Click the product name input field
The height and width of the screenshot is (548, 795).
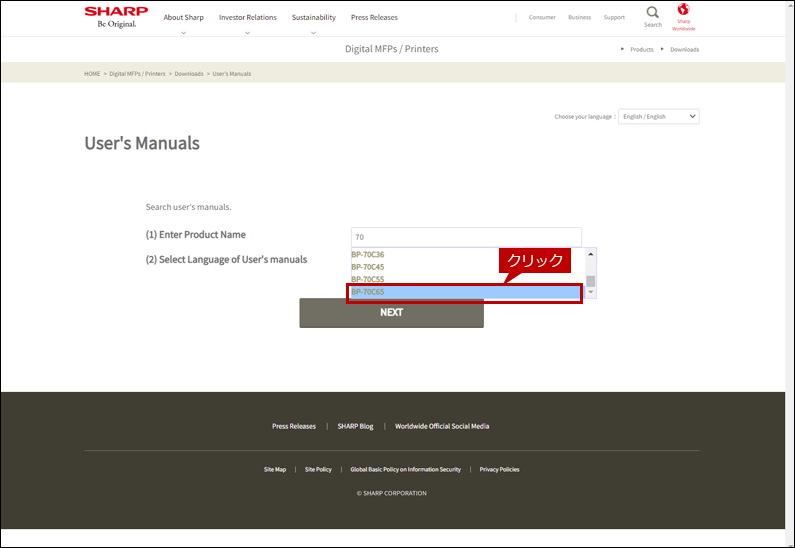466,237
